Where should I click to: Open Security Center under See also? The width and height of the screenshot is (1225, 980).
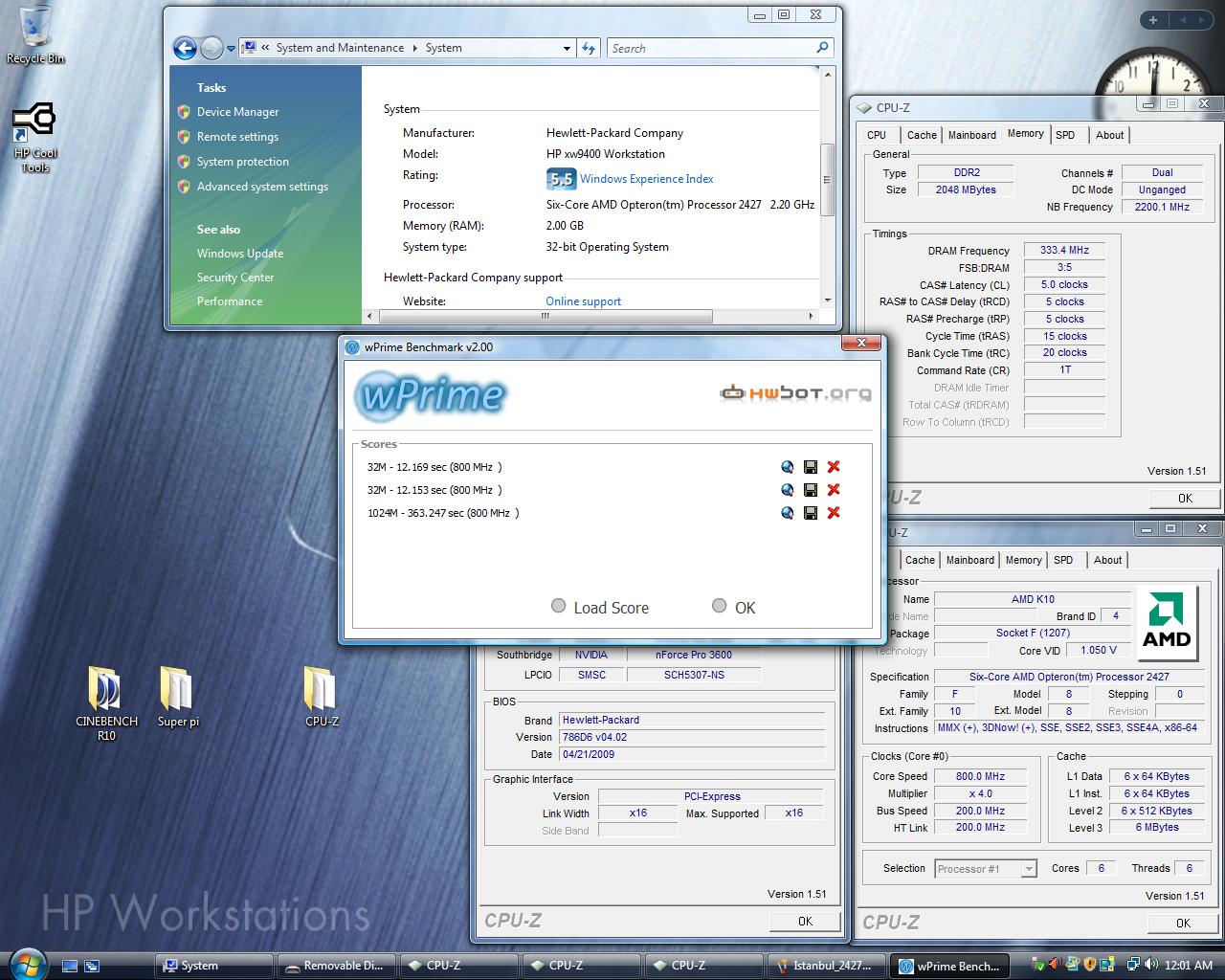235,278
